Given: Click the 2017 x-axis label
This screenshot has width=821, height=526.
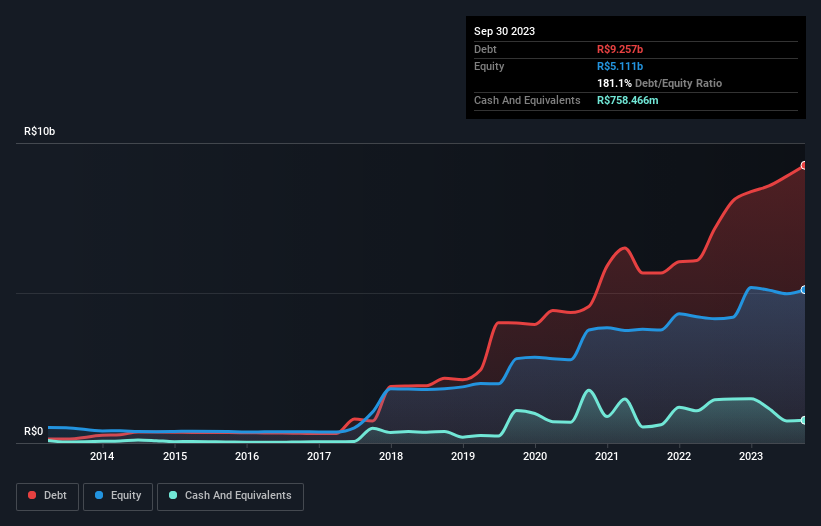Looking at the screenshot, I should 319,456.
